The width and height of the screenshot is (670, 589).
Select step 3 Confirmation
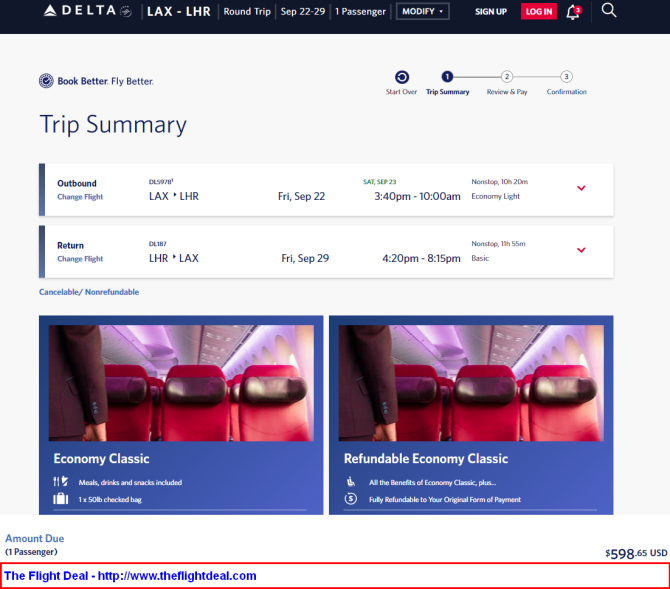[566, 77]
